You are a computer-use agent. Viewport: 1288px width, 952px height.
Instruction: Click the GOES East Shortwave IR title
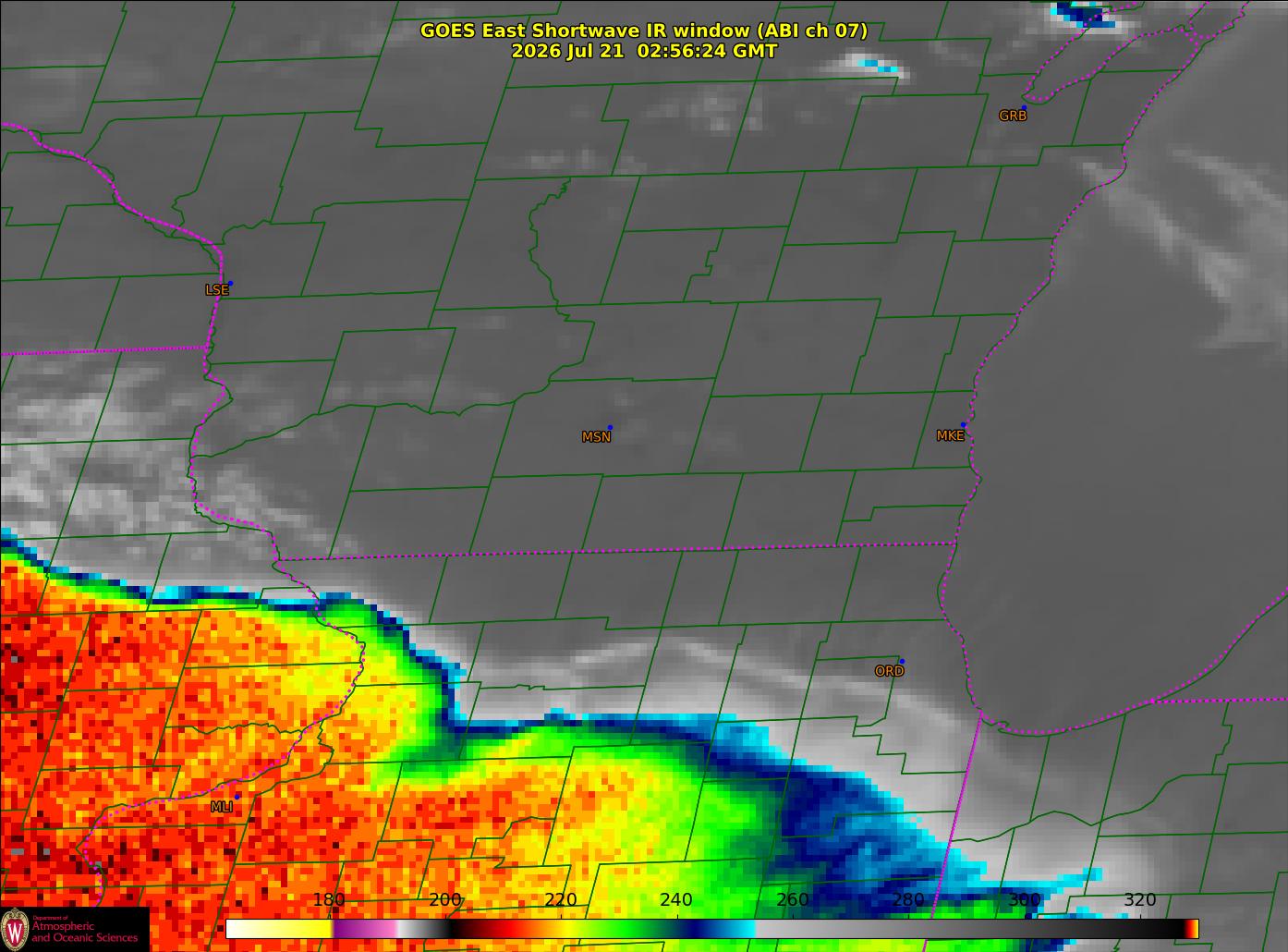(x=643, y=31)
